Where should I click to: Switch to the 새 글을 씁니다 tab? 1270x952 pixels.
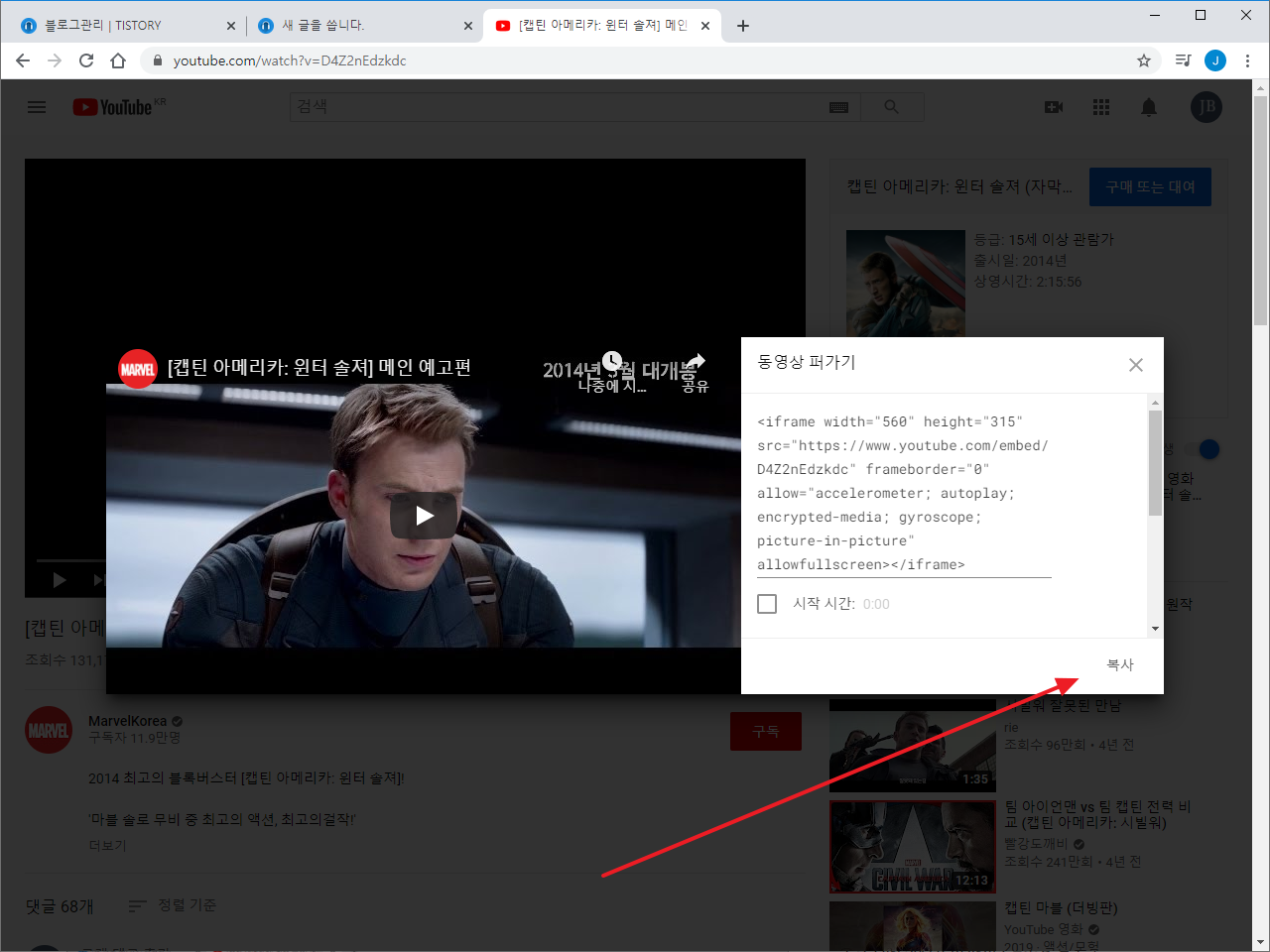pyautogui.click(x=364, y=26)
